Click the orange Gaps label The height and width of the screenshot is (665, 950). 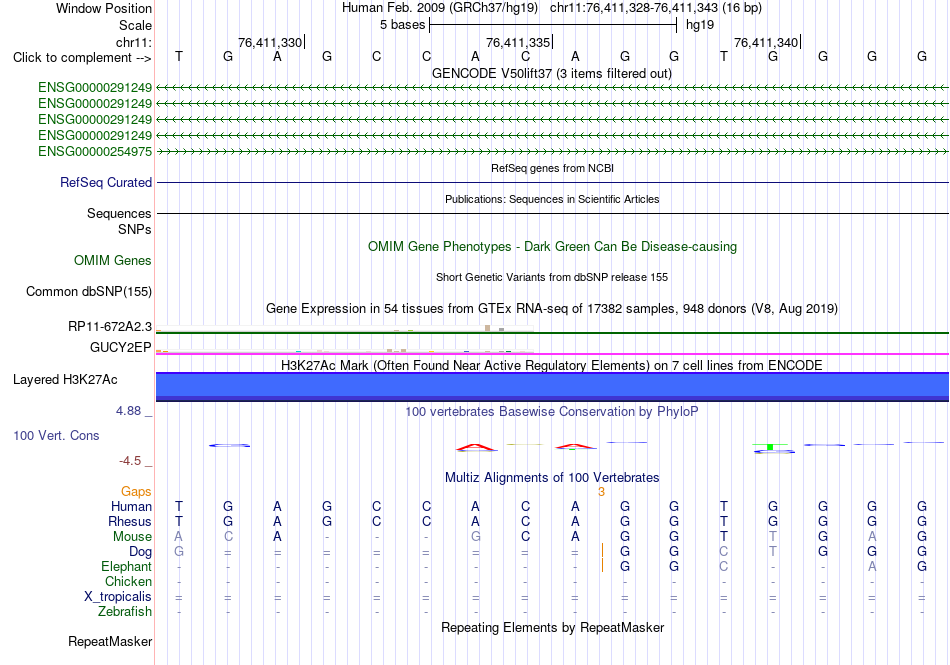[136, 491]
